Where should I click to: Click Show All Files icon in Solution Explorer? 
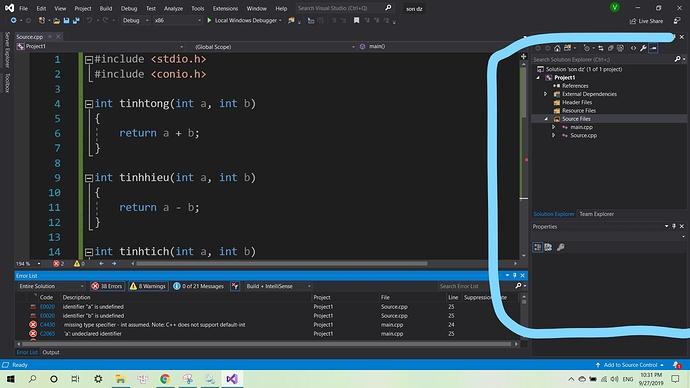[620, 48]
